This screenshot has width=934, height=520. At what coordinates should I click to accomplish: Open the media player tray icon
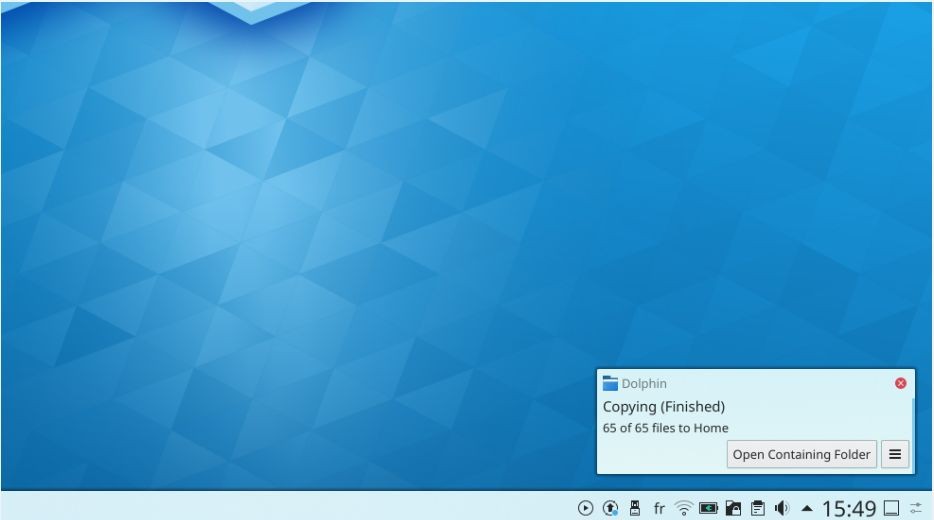pos(585,508)
